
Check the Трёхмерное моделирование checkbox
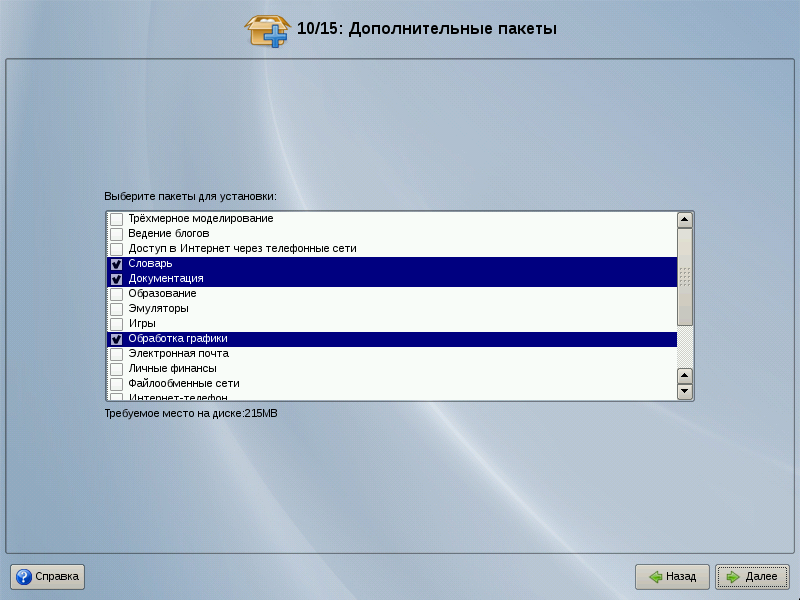[x=117, y=219]
